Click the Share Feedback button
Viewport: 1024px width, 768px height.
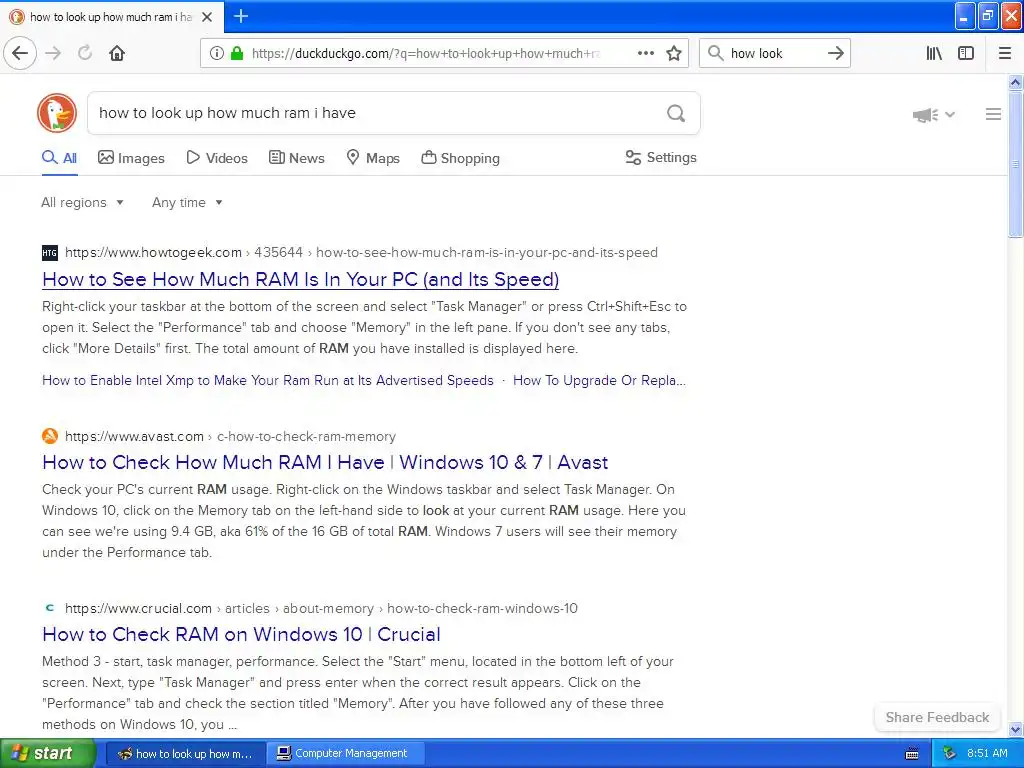click(x=937, y=717)
